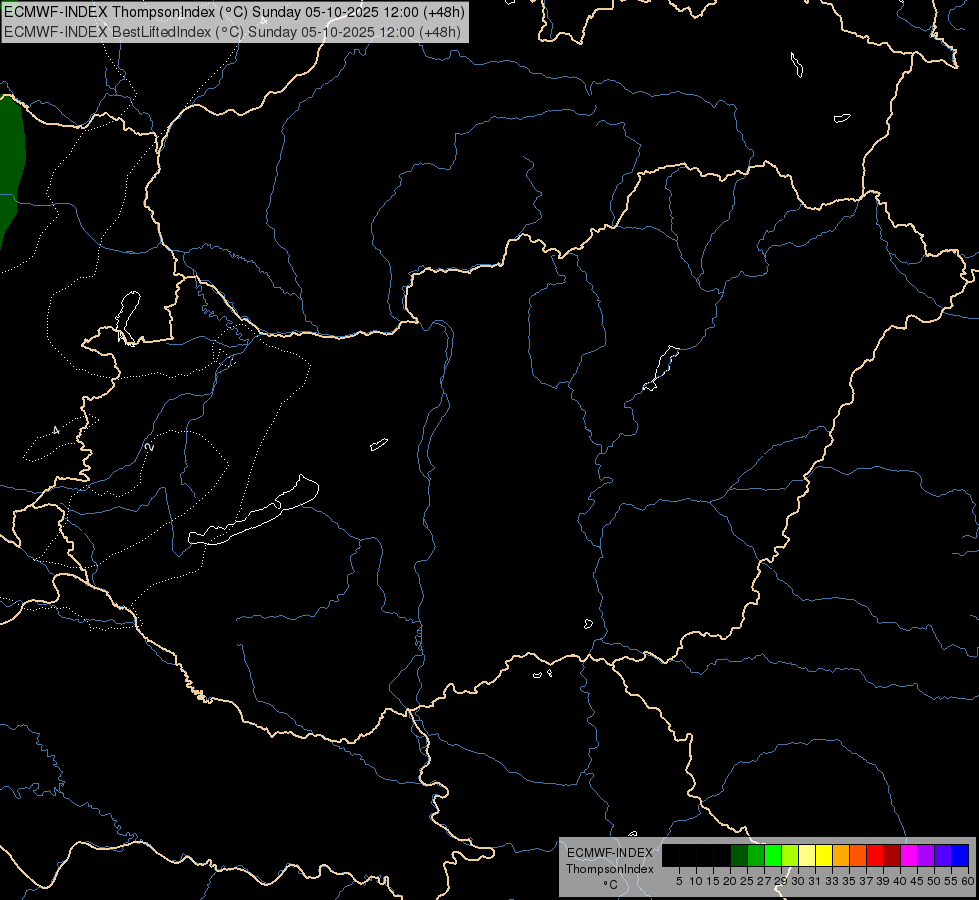The width and height of the screenshot is (979, 900).
Task: Select the bright green 27-29 legend swatch
Action: [x=773, y=855]
